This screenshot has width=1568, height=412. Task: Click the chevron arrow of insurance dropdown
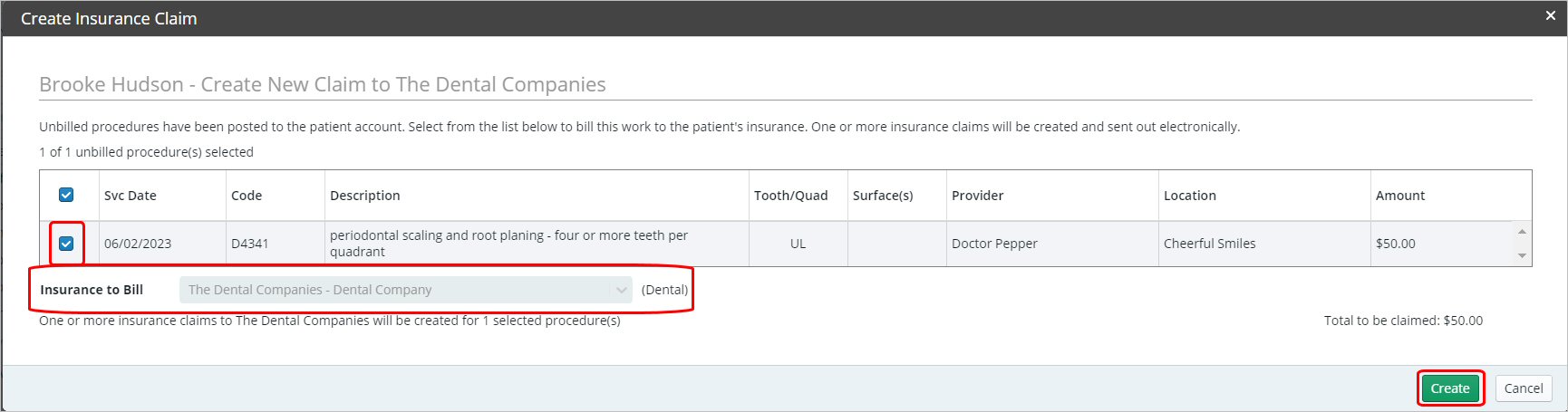pyautogui.click(x=621, y=290)
